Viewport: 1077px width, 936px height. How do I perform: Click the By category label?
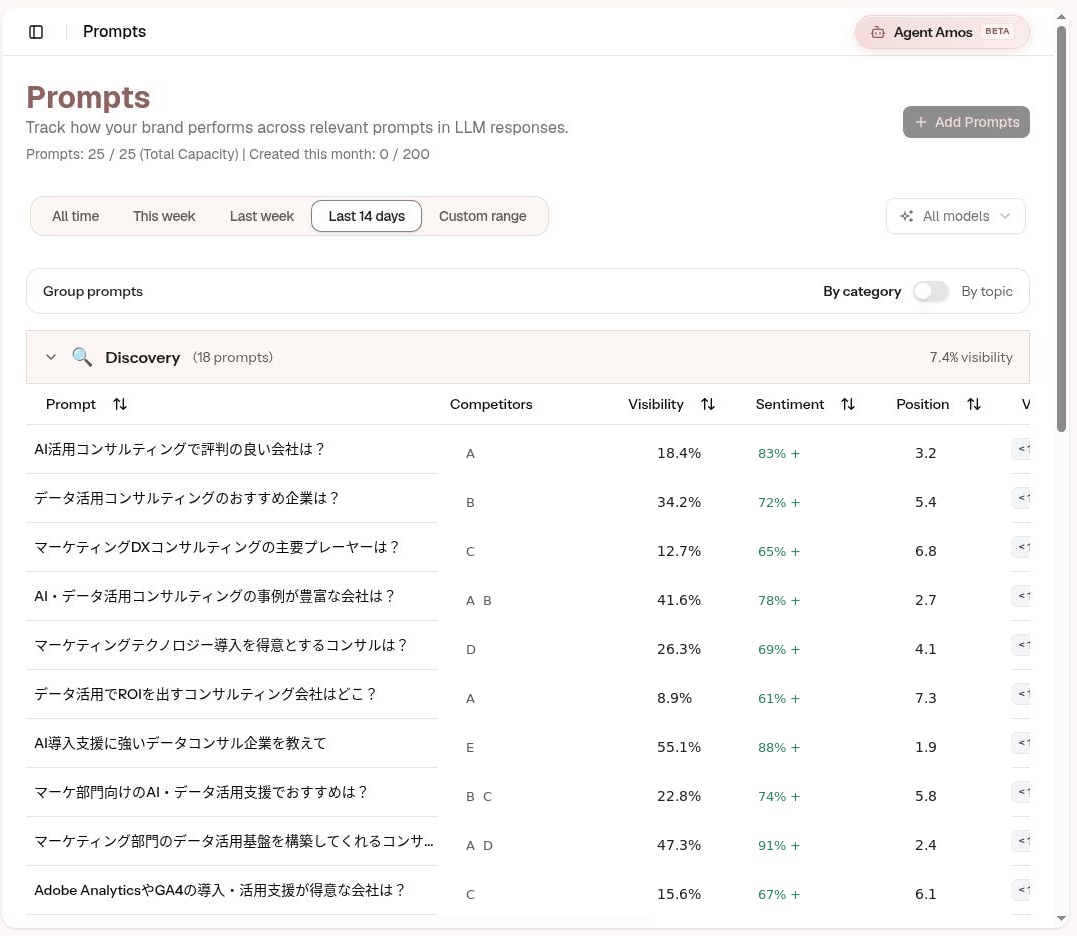(x=862, y=291)
